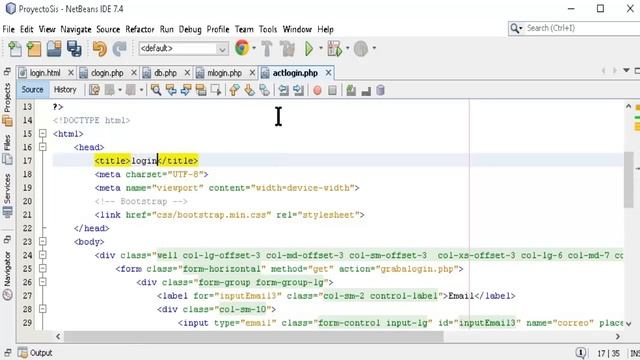Open Profile Project dropdown arrow
The height and width of the screenshot is (360, 640).
(x=374, y=48)
